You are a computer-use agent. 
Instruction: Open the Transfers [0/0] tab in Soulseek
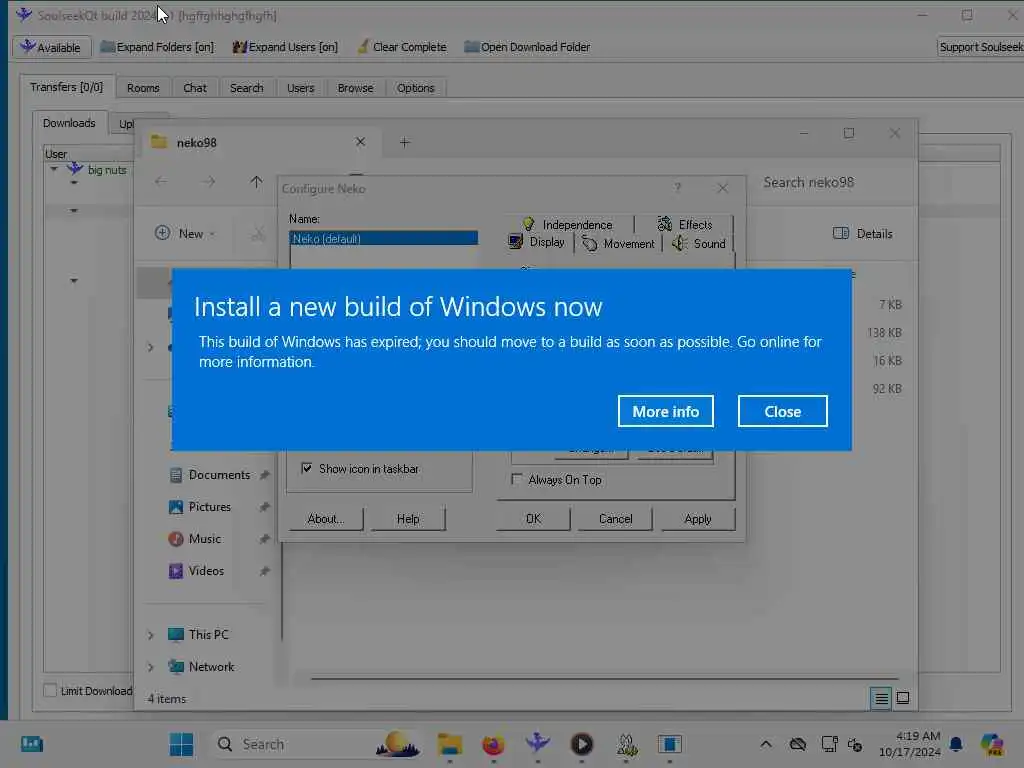[x=67, y=87]
